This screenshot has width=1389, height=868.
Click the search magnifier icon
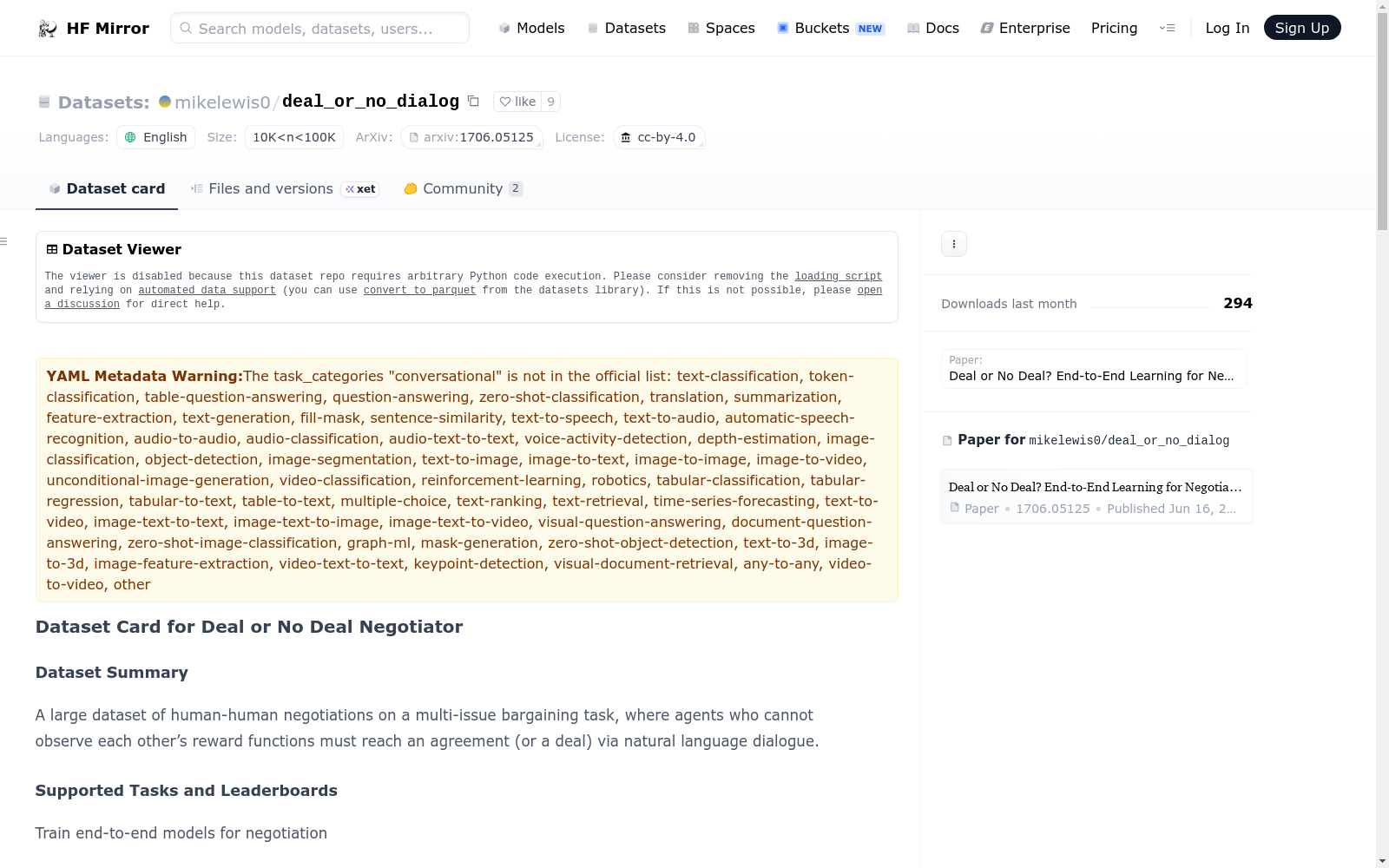click(x=186, y=28)
